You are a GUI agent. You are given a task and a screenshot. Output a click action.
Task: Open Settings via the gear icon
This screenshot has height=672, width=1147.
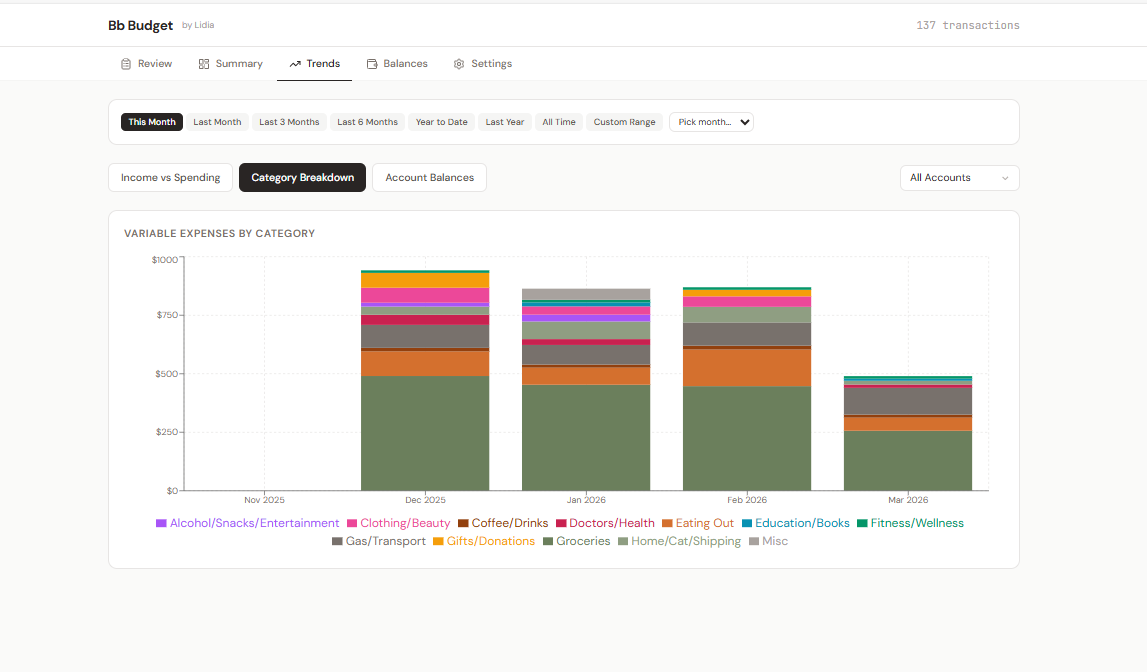[458, 63]
